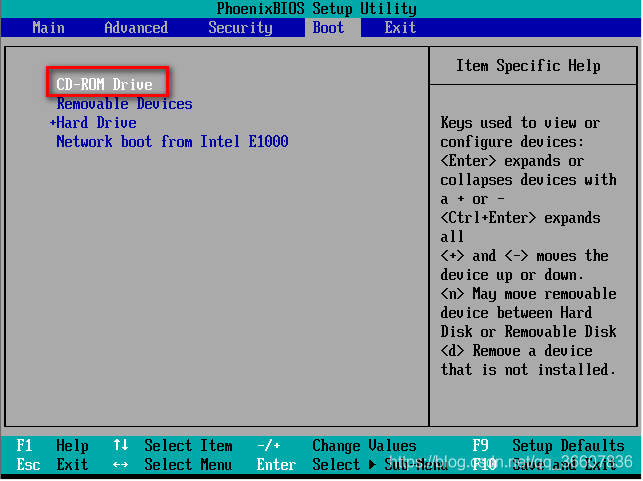Image resolution: width=643 pixels, height=481 pixels.
Task: Click 'device up or down.' help line
Action: pos(512,275)
